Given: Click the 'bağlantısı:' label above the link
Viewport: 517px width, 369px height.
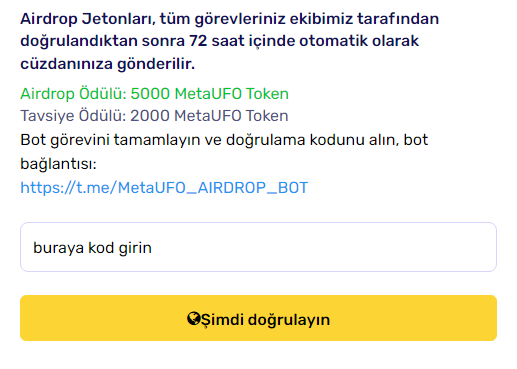Looking at the screenshot, I should click(58, 164).
